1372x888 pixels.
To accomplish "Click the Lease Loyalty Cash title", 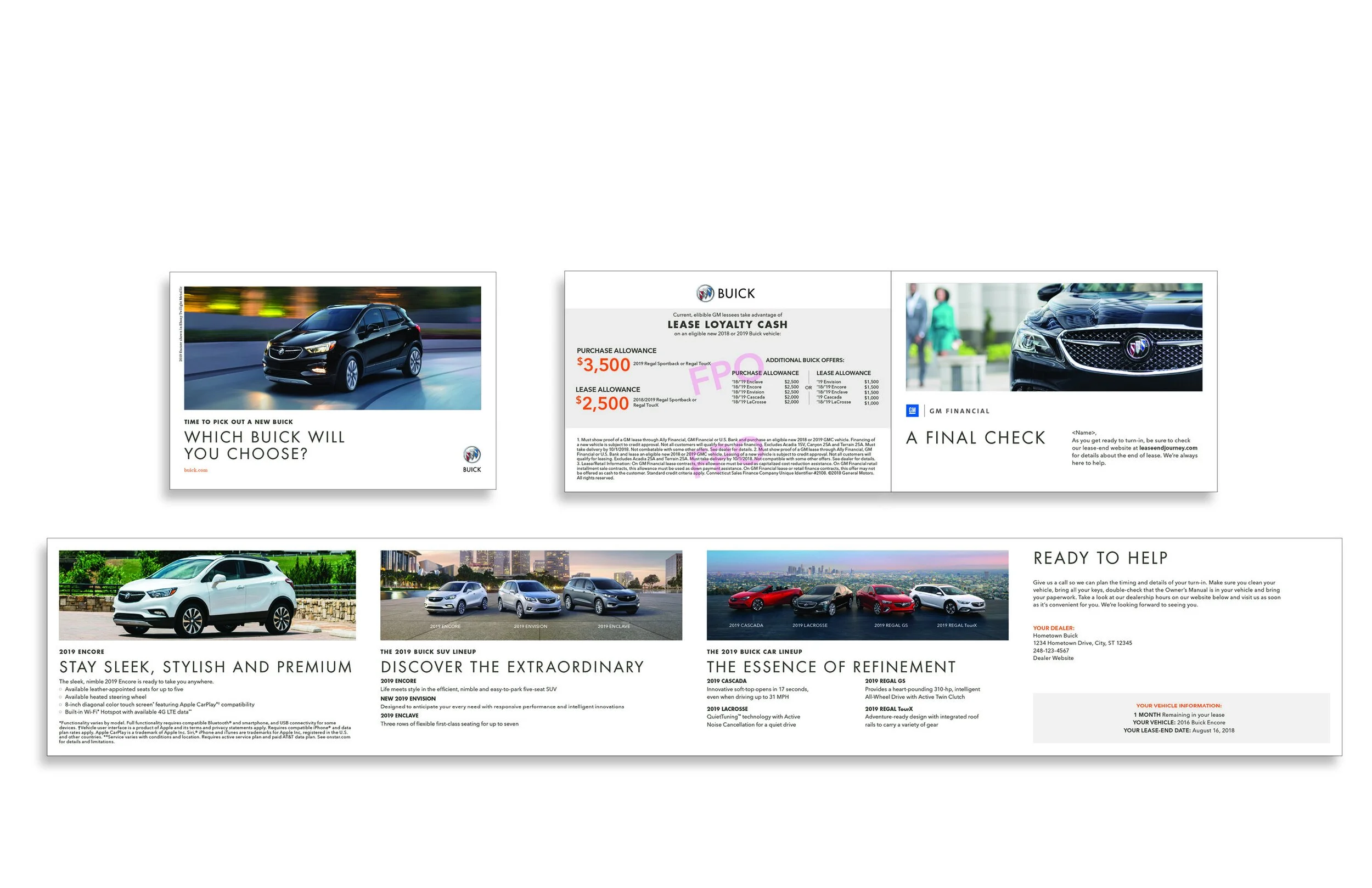I will (x=727, y=325).
